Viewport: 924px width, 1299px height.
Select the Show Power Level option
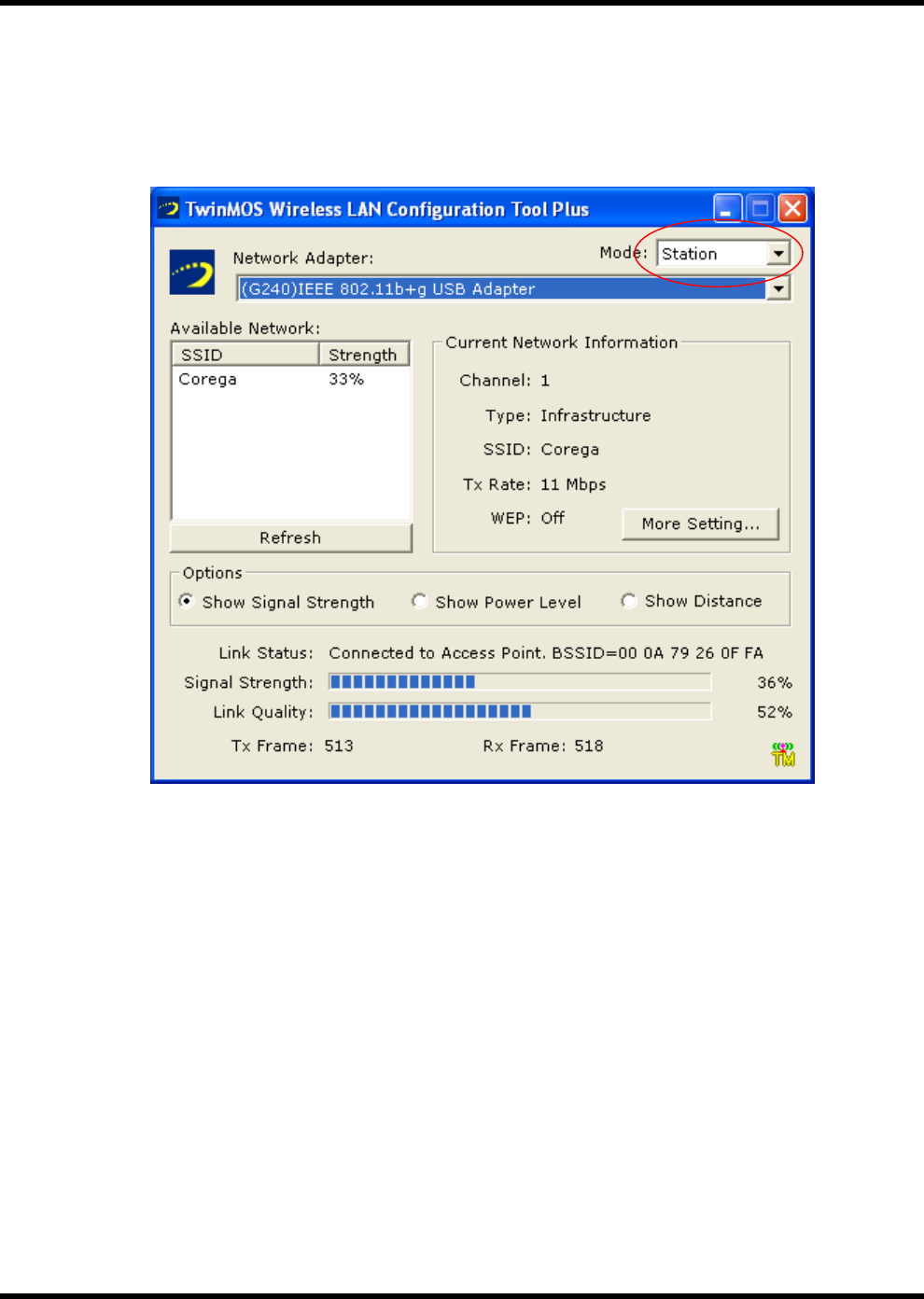419,601
